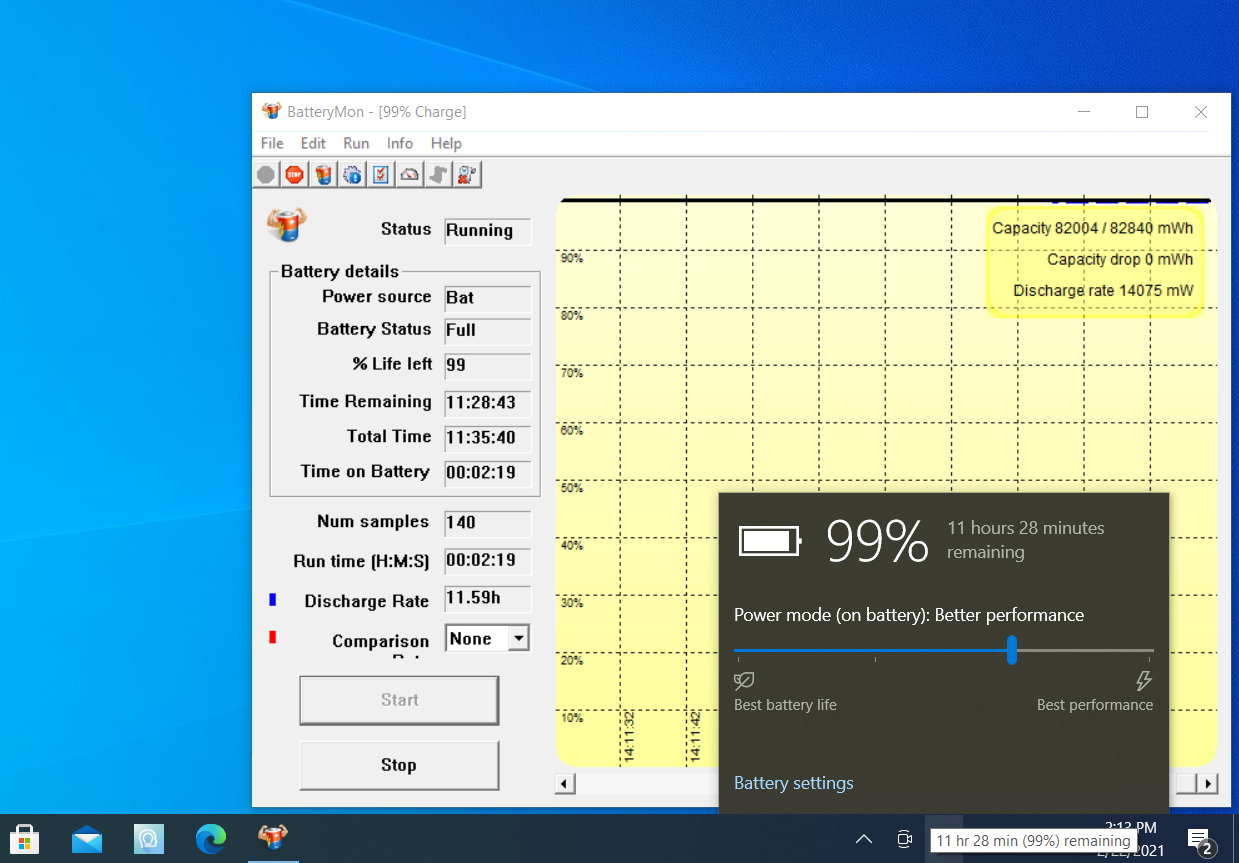Viewport: 1239px width, 863px height.
Task: Click the "11 hours 28 minutes remaining" text
Action: tap(1026, 540)
